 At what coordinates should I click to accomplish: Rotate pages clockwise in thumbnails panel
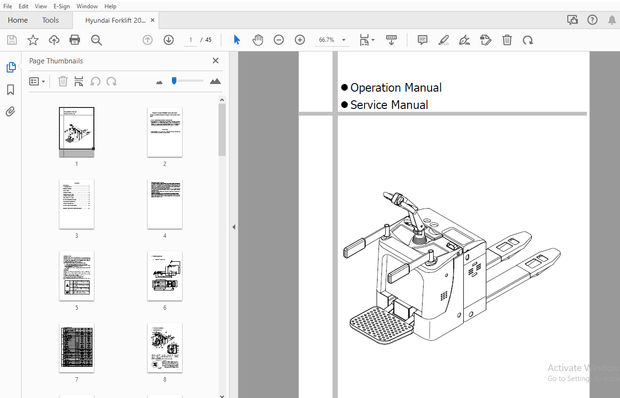(x=112, y=81)
